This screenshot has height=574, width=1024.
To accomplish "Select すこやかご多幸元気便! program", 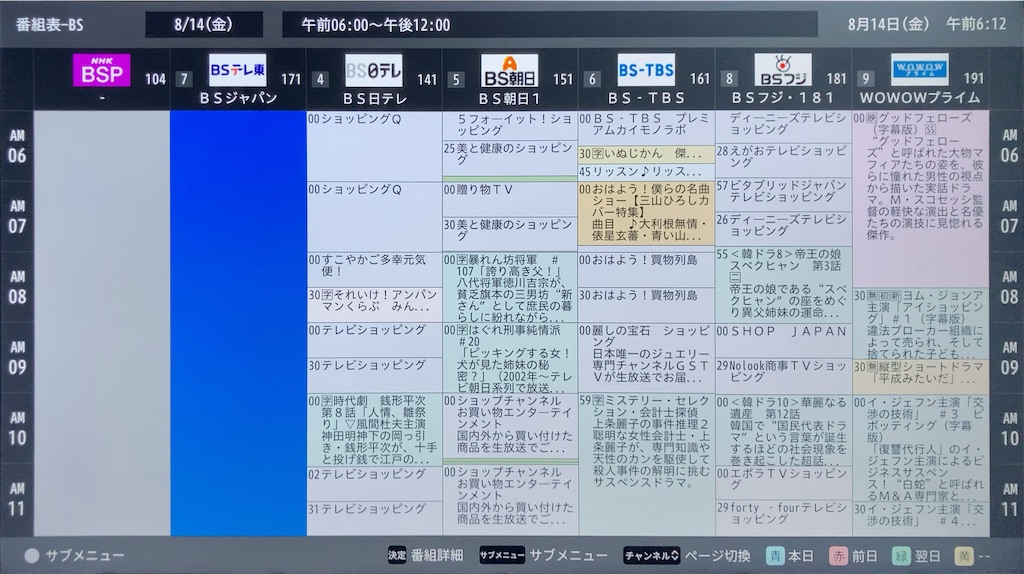I will coord(374,270).
